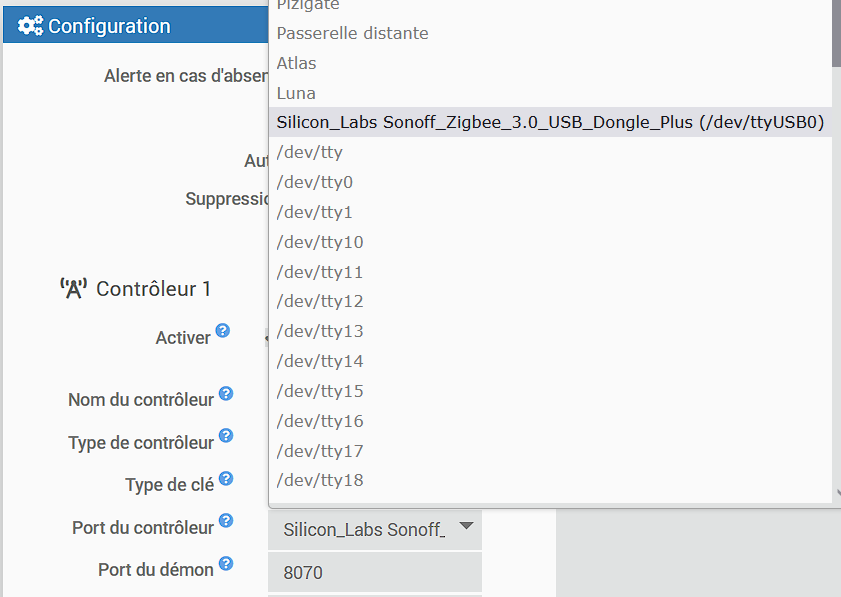Collapse the Port du contrôleur dropdown arrow
Image resolution: width=841 pixels, height=597 pixels.
tap(465, 526)
